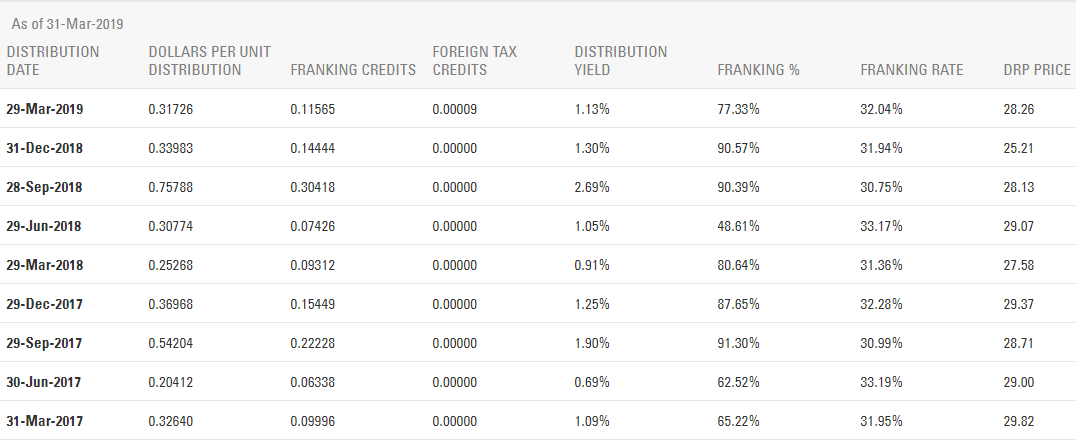Click the Distribution Date column header
This screenshot has height=443, width=1076.
pos(53,61)
